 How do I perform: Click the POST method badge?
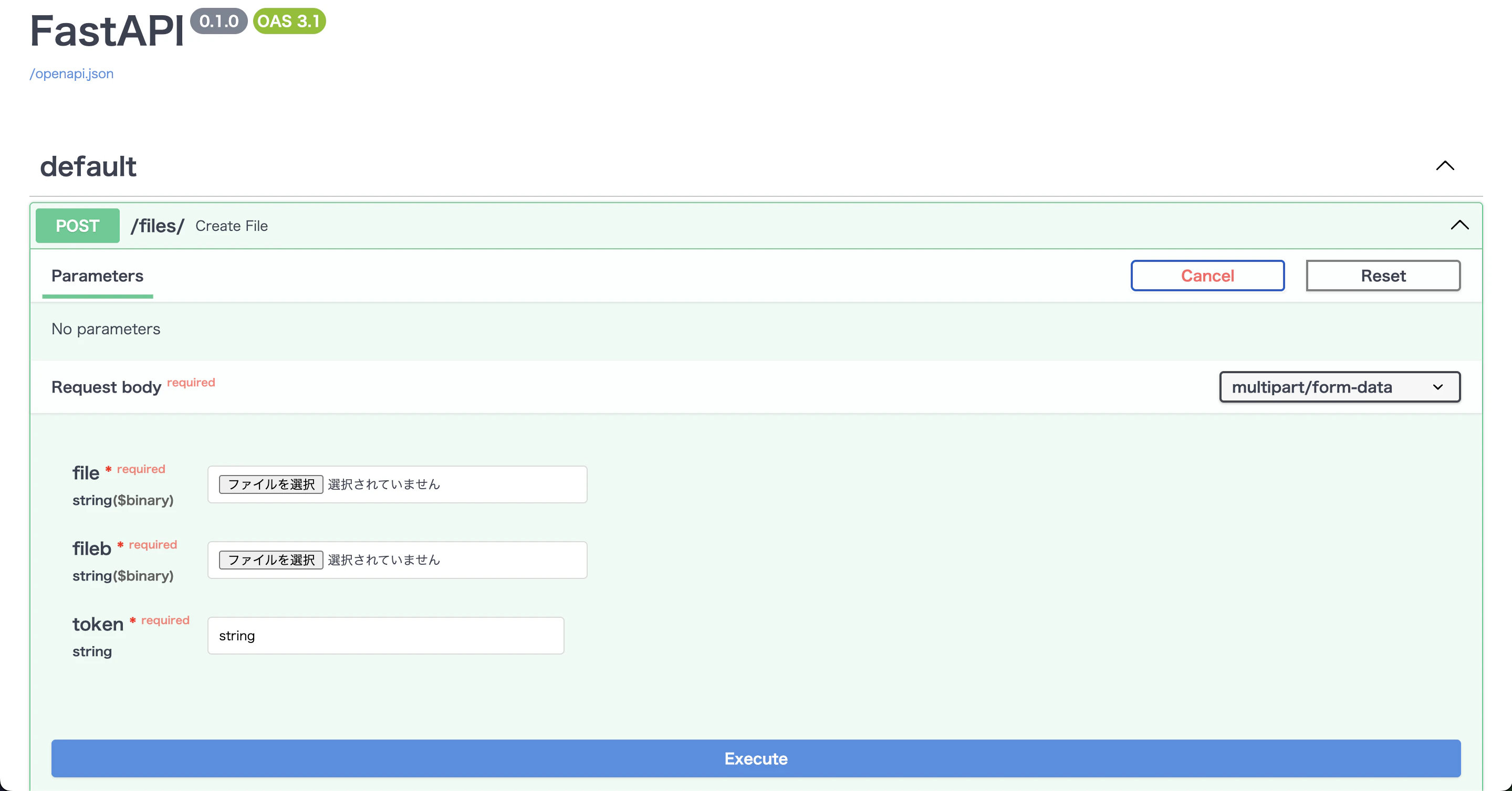(78, 226)
